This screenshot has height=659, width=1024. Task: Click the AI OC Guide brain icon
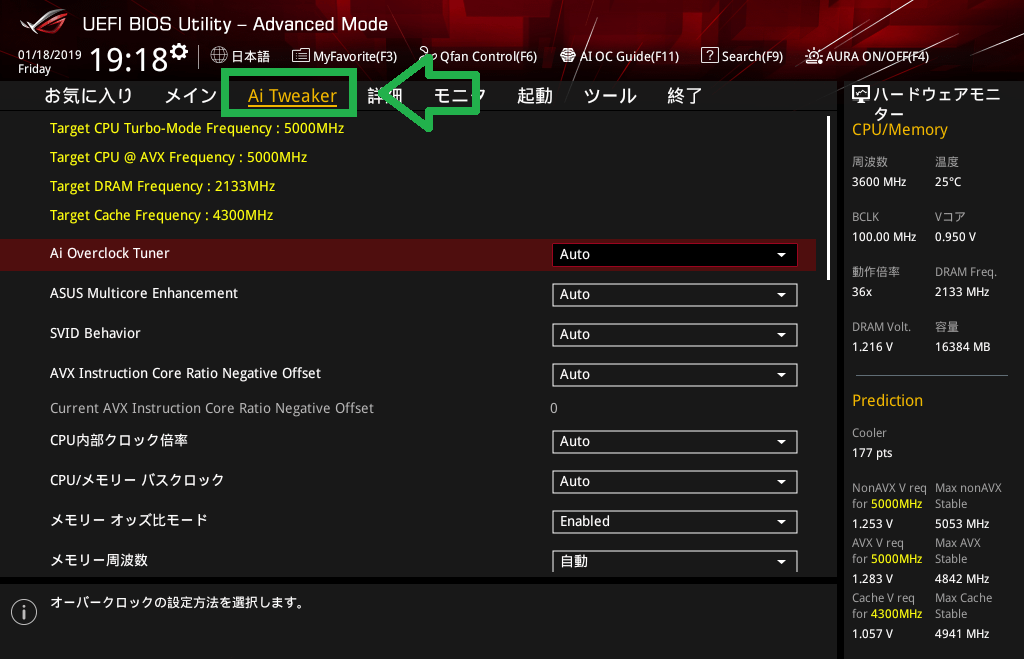click(568, 56)
